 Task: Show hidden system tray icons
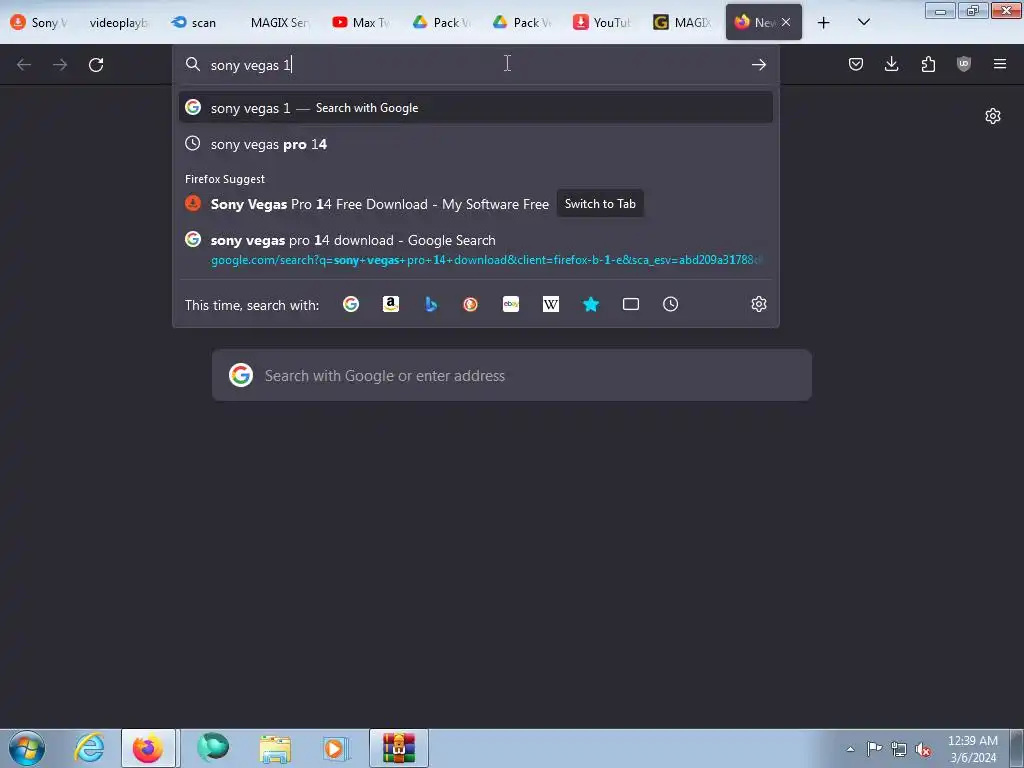pyautogui.click(x=850, y=749)
